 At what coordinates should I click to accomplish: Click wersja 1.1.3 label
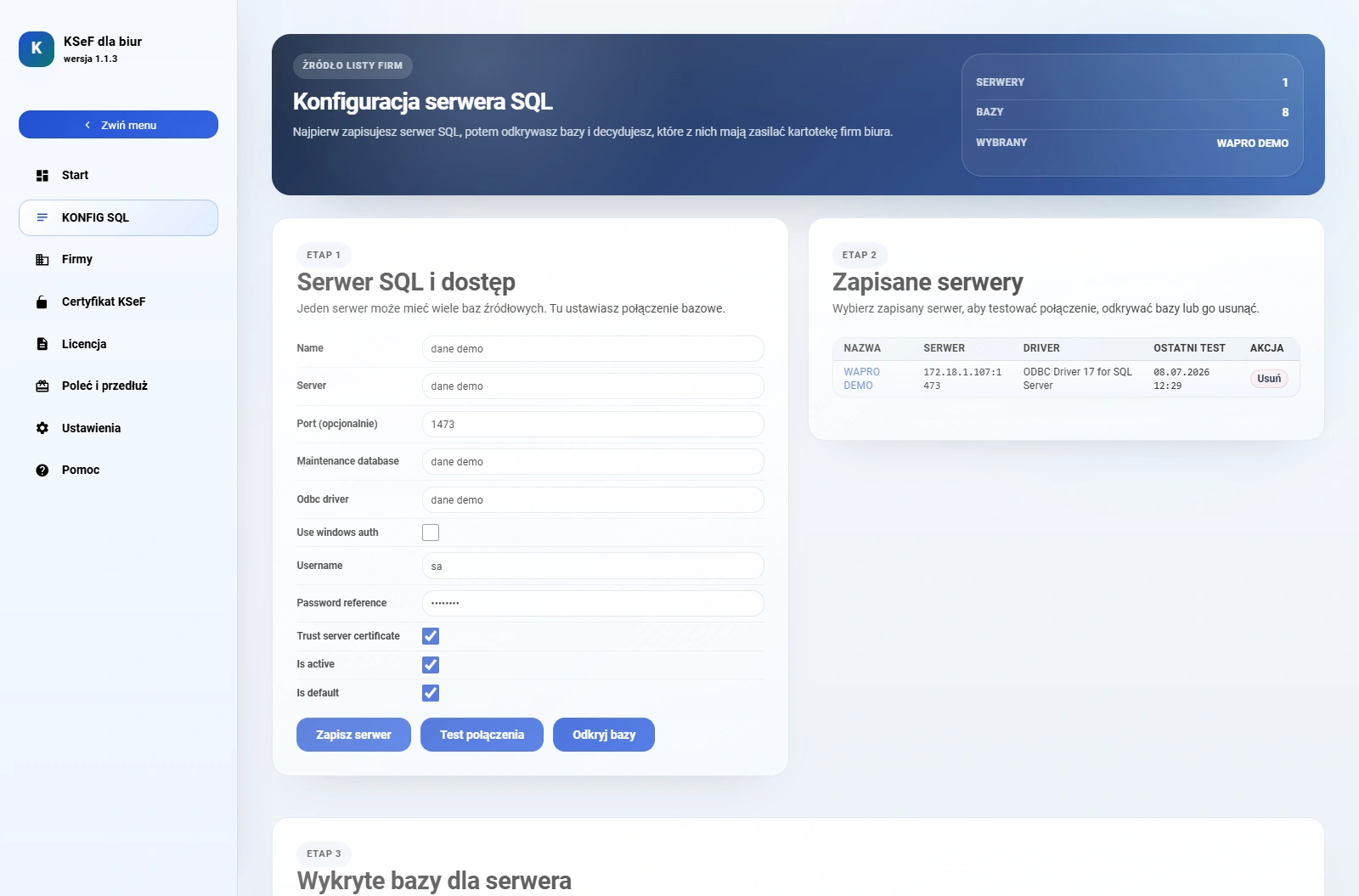[90, 59]
